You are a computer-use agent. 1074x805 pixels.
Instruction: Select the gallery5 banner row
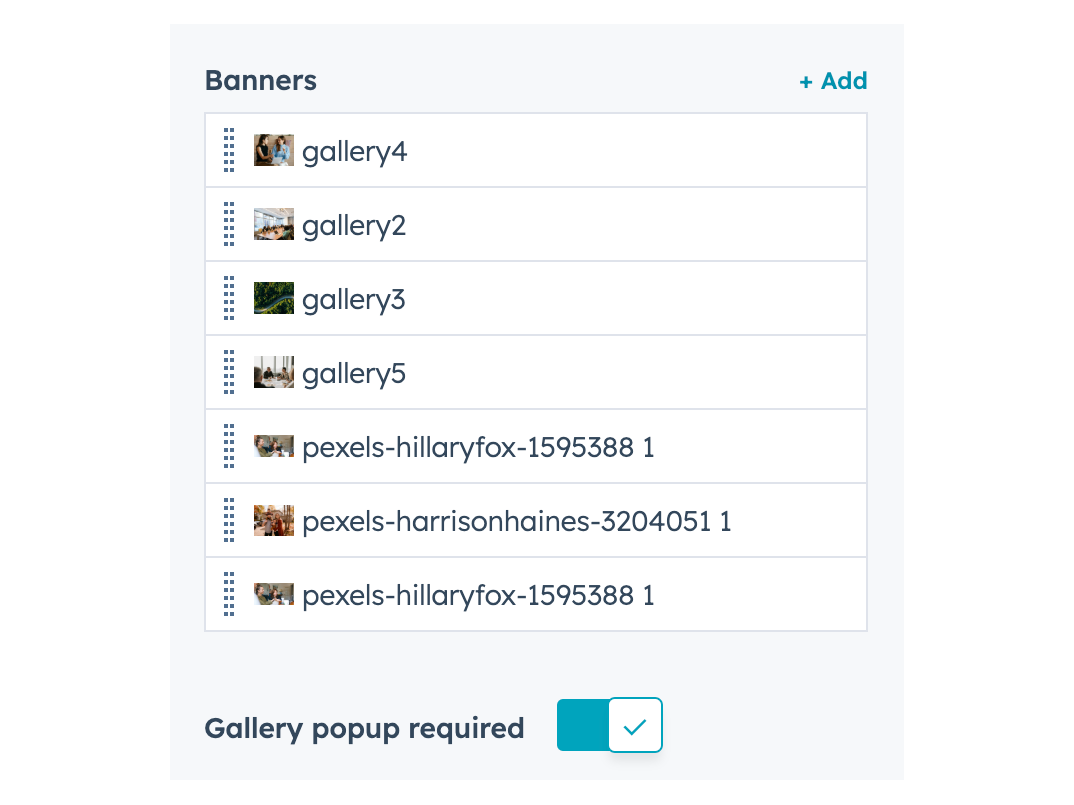coord(354,374)
